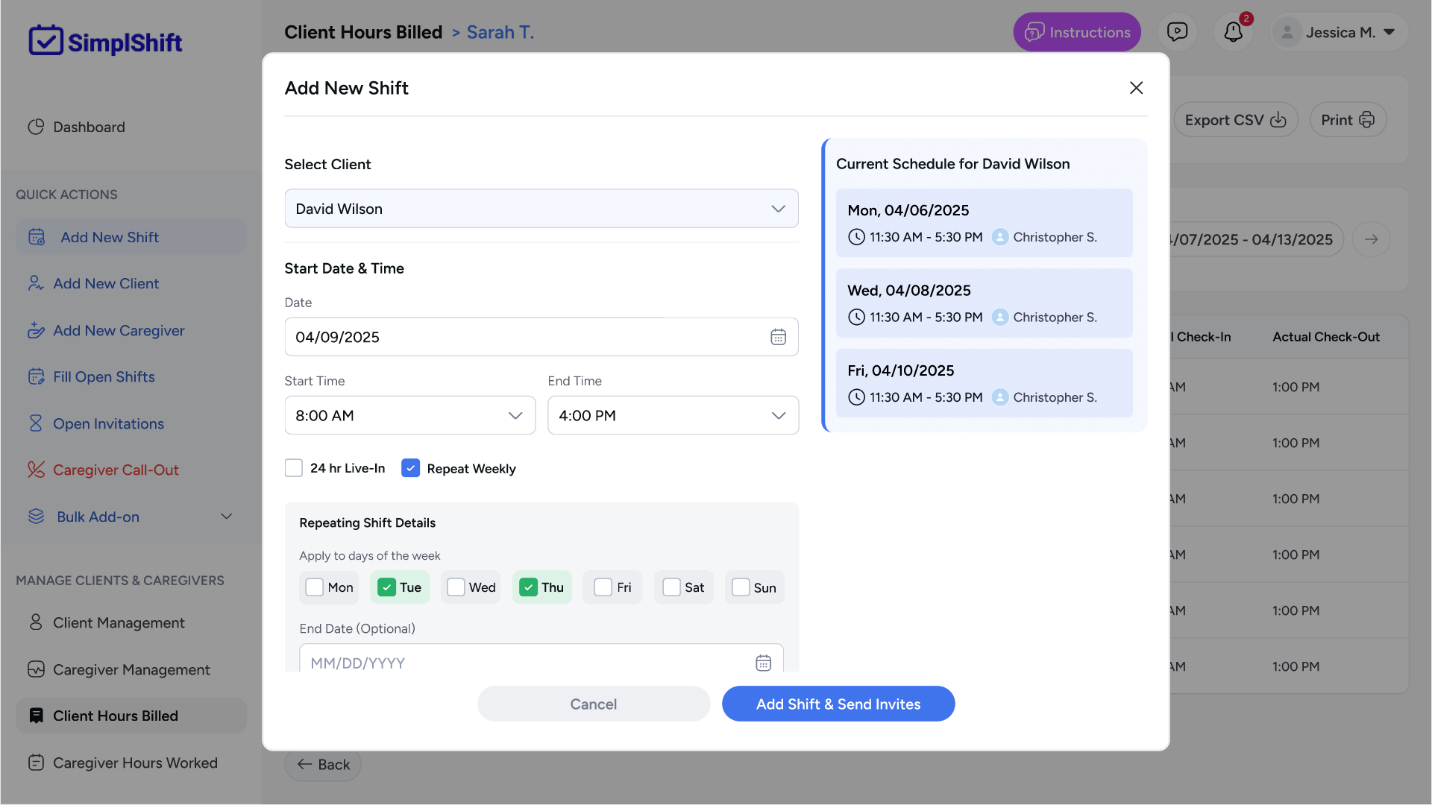Open the calendar picker for shift date
The width and height of the screenshot is (1432, 805).
pyautogui.click(x=778, y=337)
